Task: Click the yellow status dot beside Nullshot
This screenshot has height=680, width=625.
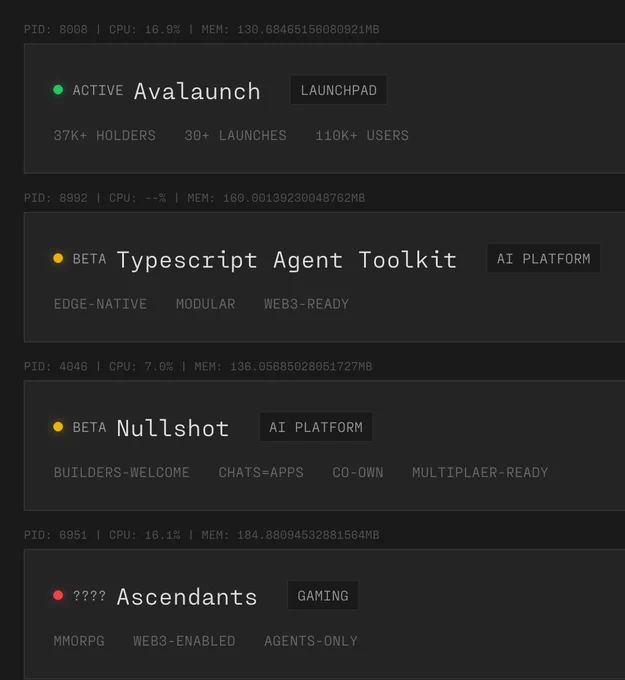Action: pos(58,427)
